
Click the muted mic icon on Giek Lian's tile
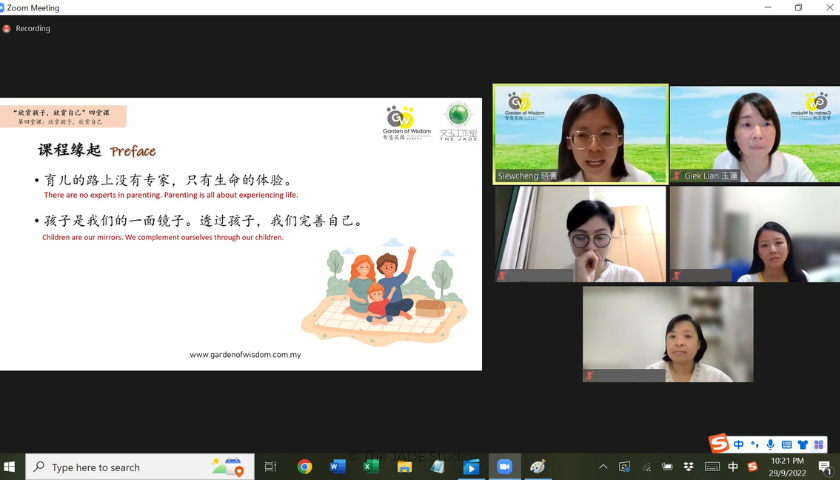(x=677, y=176)
